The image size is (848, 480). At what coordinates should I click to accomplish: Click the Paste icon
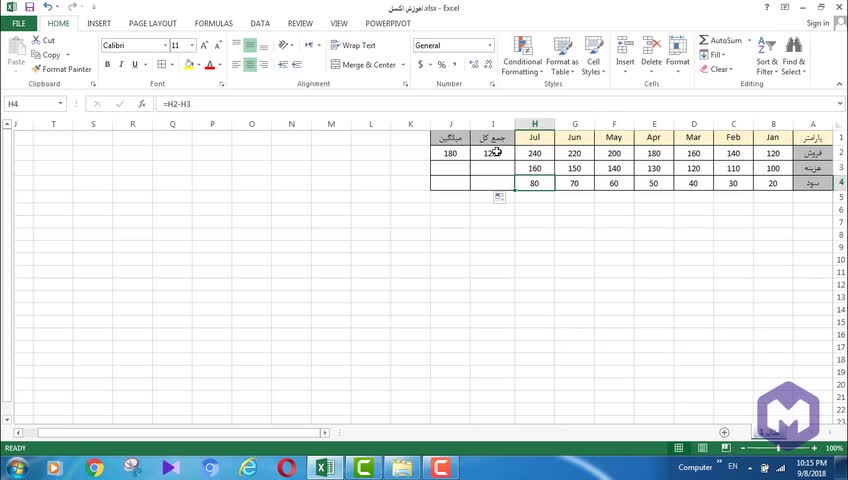click(16, 48)
